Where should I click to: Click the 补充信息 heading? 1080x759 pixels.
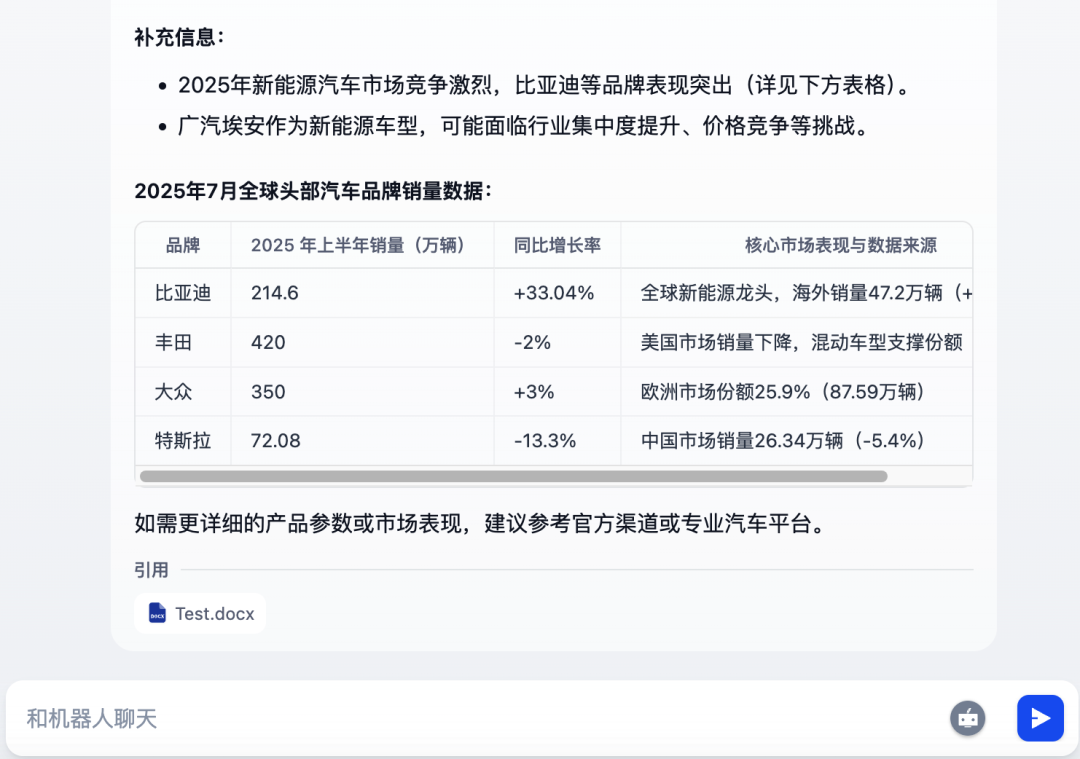pos(179,37)
